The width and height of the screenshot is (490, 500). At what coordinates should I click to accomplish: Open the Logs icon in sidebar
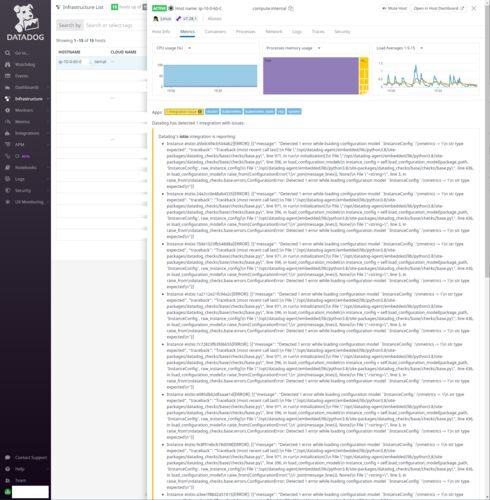click(7, 179)
